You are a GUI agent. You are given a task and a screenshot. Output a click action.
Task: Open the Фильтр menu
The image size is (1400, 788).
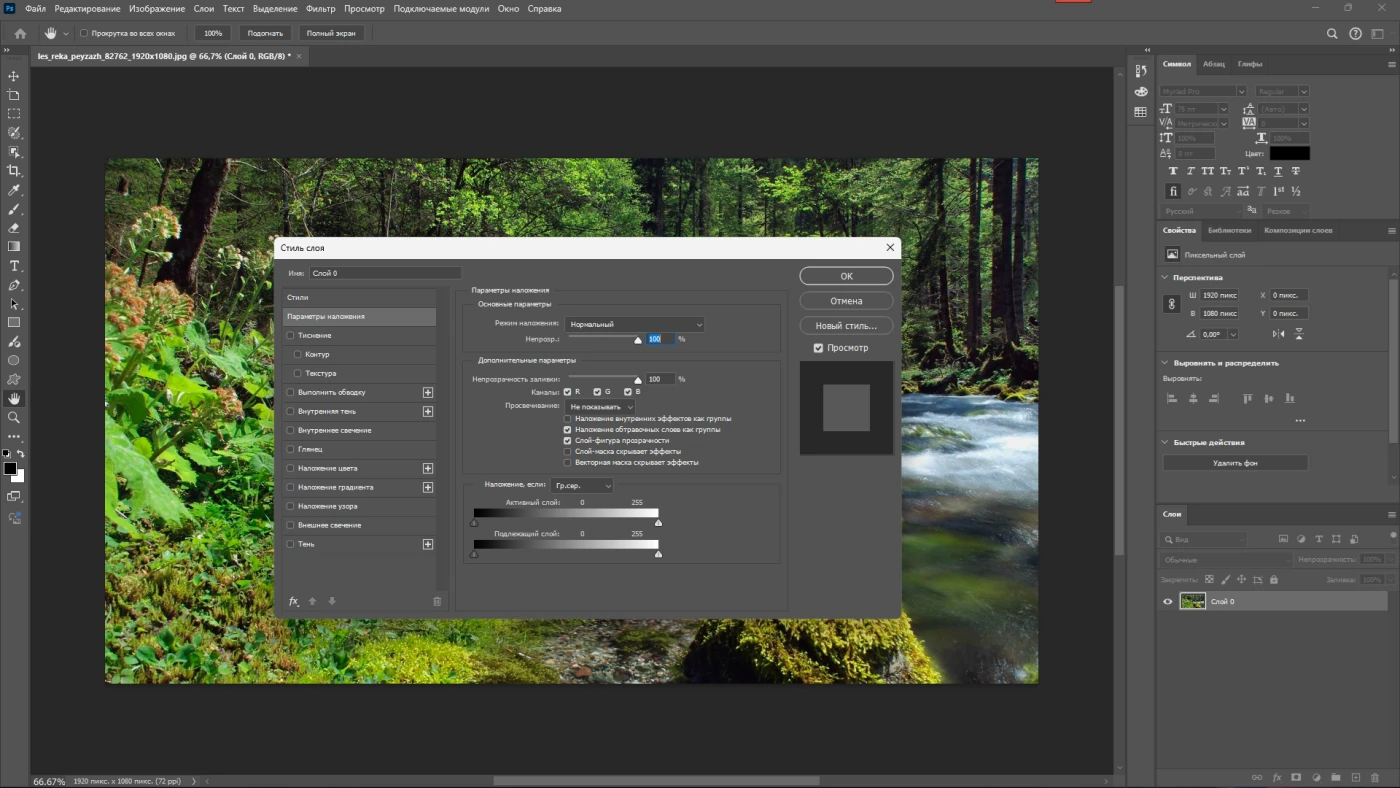[321, 8]
